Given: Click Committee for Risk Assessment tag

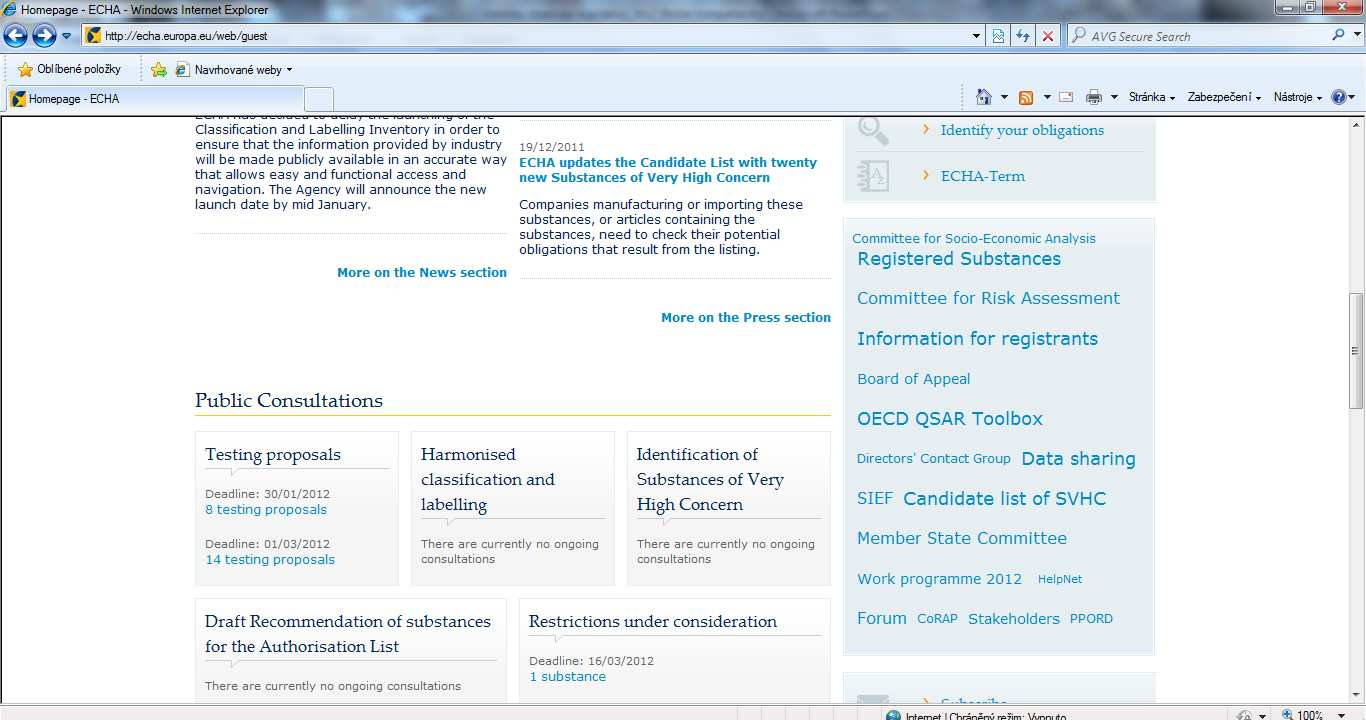Looking at the screenshot, I should (x=988, y=298).
